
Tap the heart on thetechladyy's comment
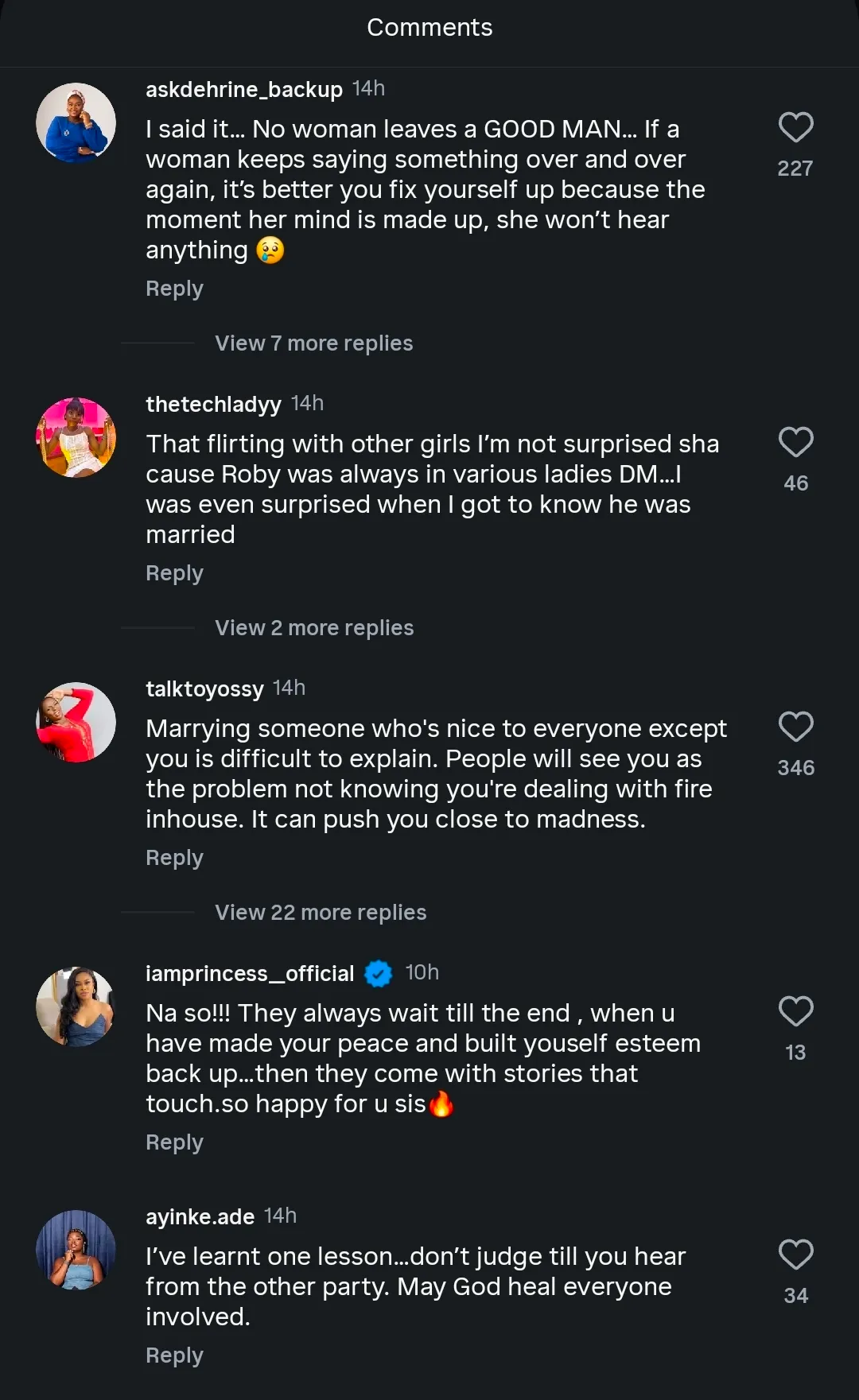pyautogui.click(x=795, y=442)
